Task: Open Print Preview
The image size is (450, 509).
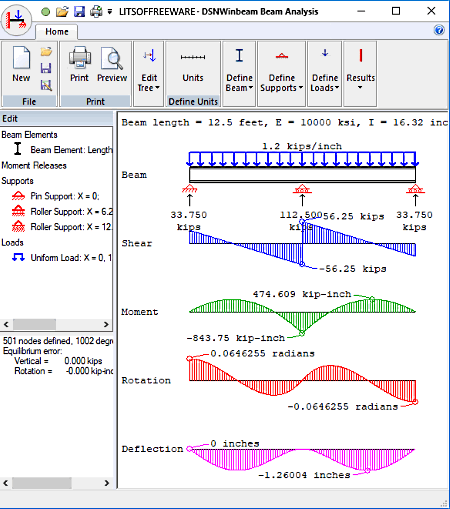Action: (x=112, y=64)
